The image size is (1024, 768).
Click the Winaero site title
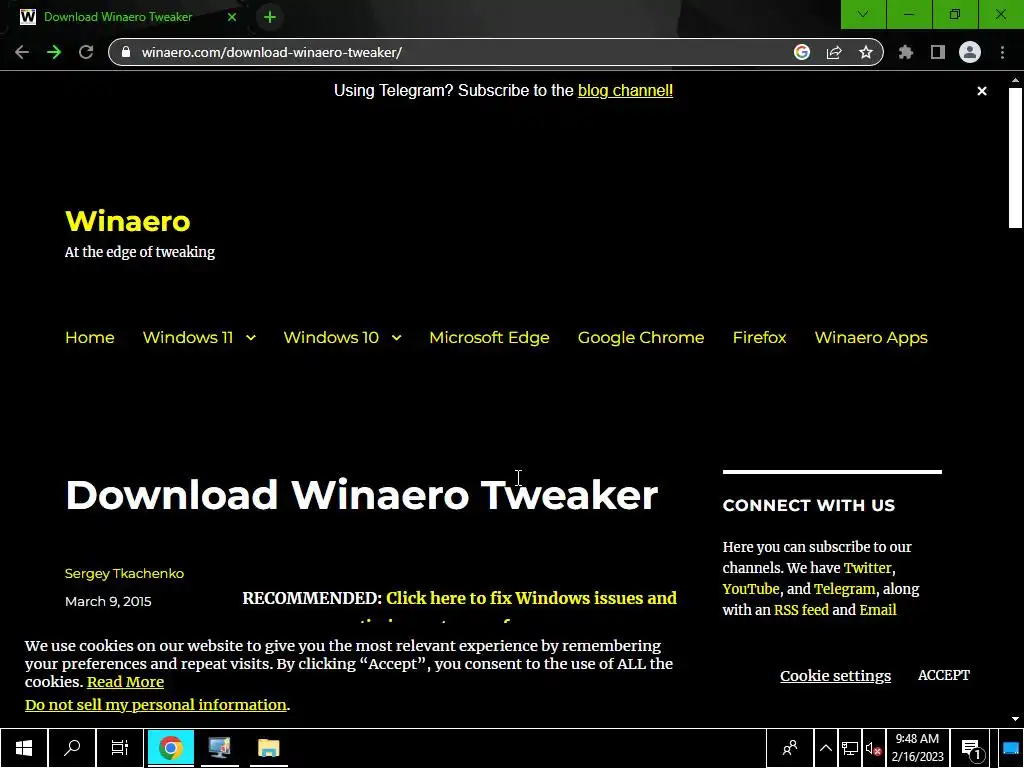[x=128, y=221]
